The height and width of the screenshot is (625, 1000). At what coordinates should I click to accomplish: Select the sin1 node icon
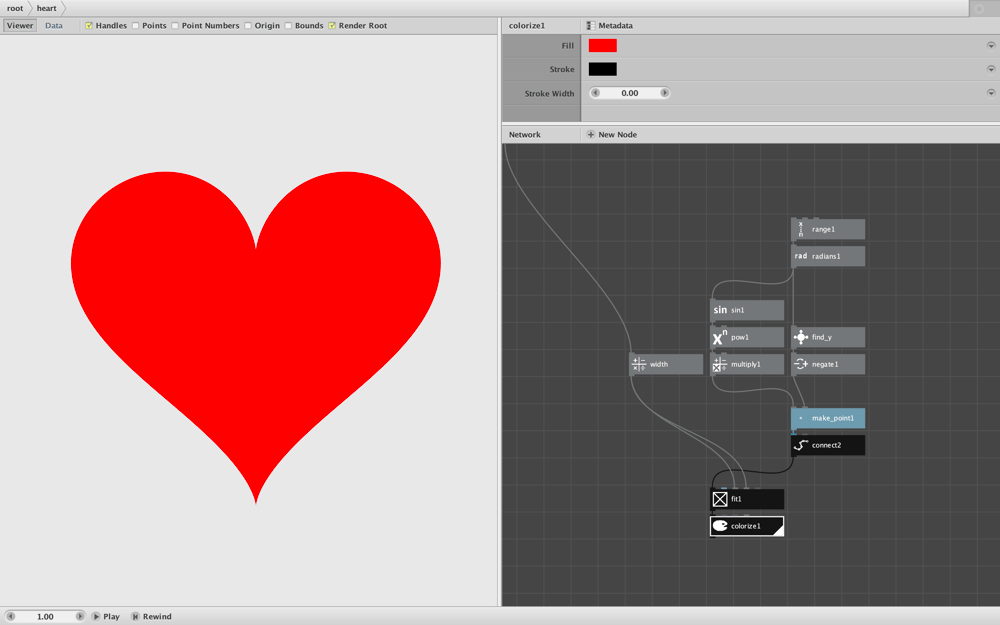tap(720, 310)
